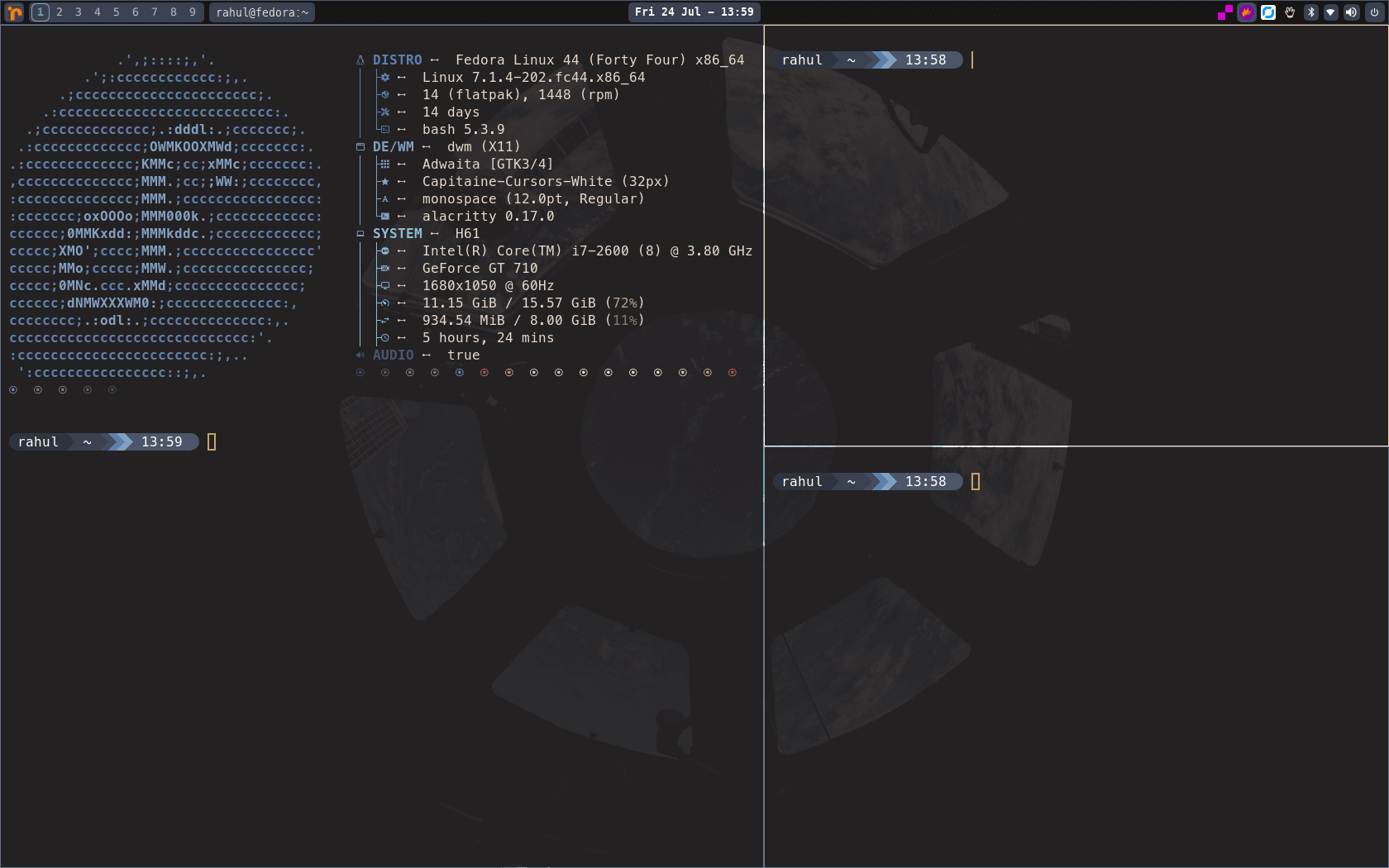1389x868 pixels.
Task: Click 'Linux 7.1.4-202.fc44.x86_64' kernel line
Action: (533, 78)
